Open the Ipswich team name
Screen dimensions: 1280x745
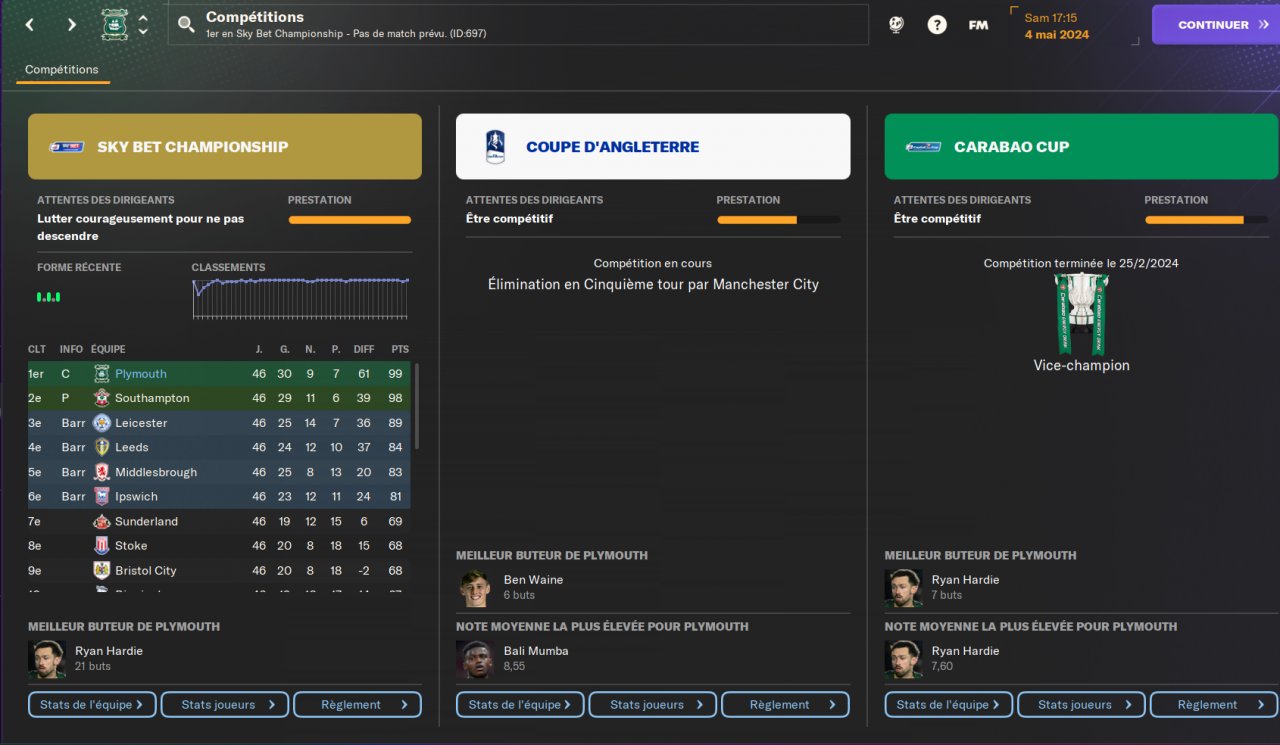[136, 496]
